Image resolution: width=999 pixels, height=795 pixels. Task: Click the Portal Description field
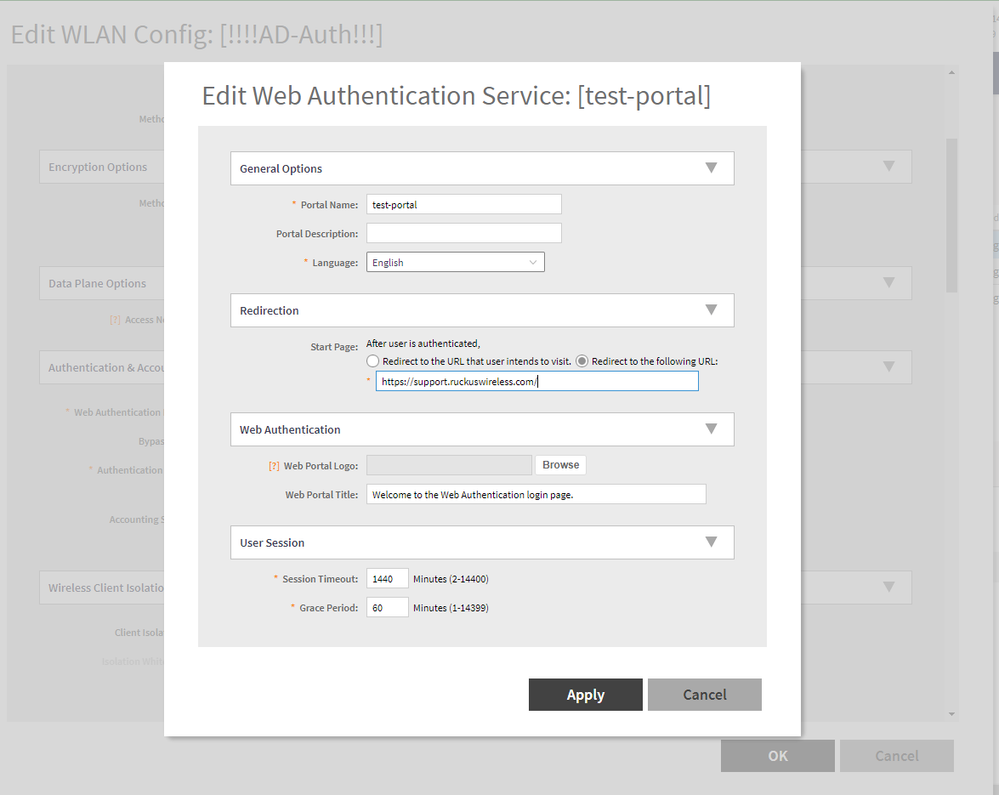pyautogui.click(x=464, y=233)
